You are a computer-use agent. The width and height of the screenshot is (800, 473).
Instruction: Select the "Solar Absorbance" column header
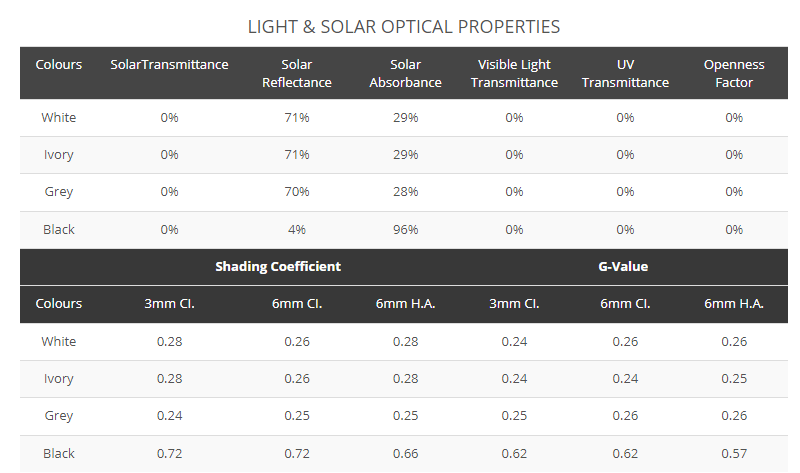pyautogui.click(x=405, y=74)
